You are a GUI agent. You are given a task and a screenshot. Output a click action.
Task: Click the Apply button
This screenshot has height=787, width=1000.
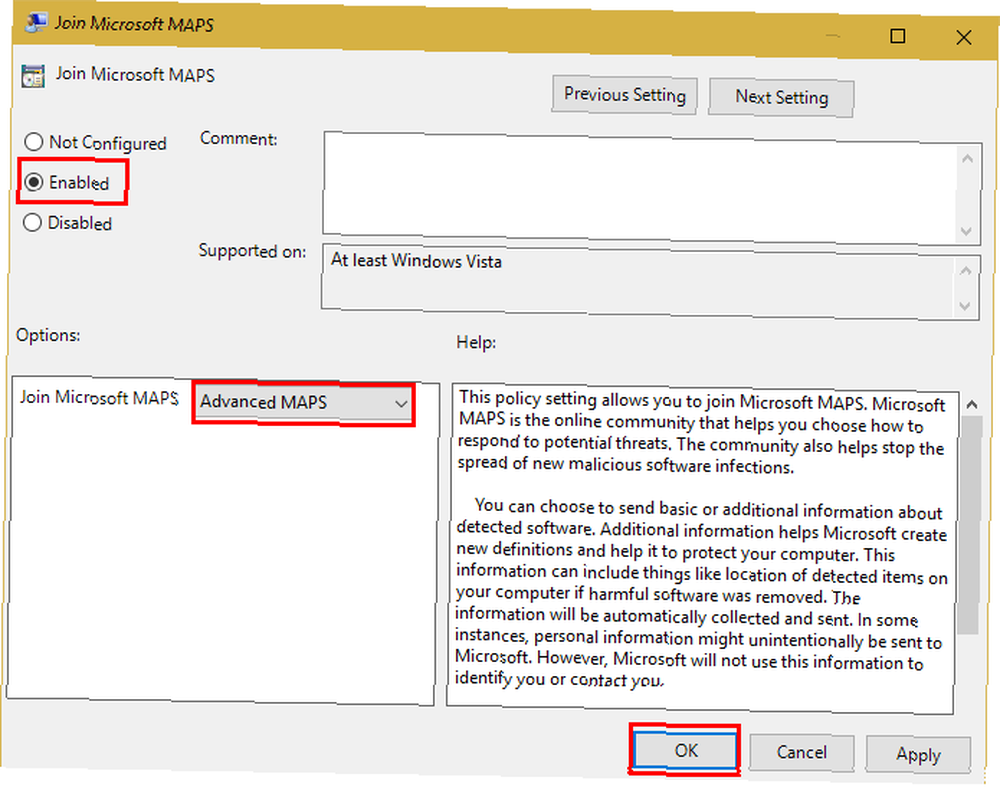coord(918,754)
